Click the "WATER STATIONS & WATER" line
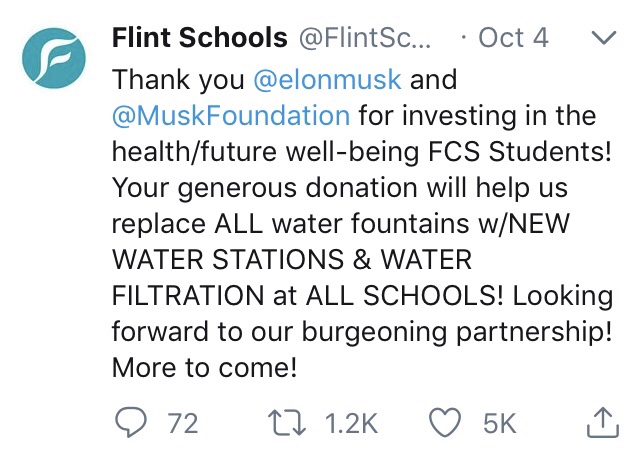Image resolution: width=640 pixels, height=465 pixels. pos(291,259)
